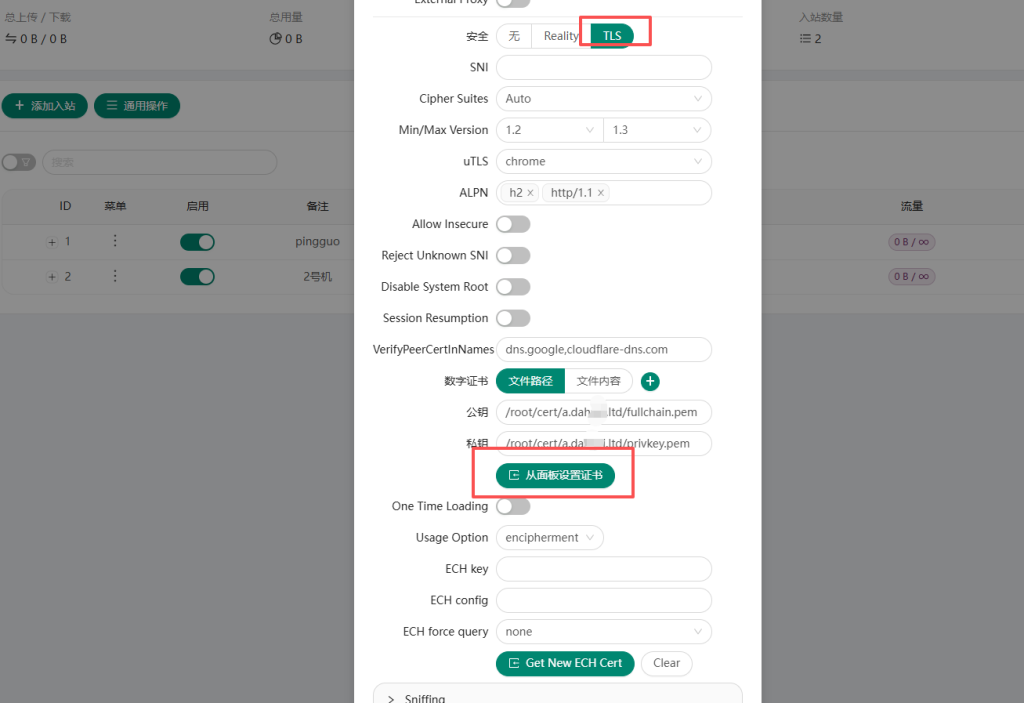Remove the h2 tag from ALPN
1024x703 pixels.
[530, 193]
